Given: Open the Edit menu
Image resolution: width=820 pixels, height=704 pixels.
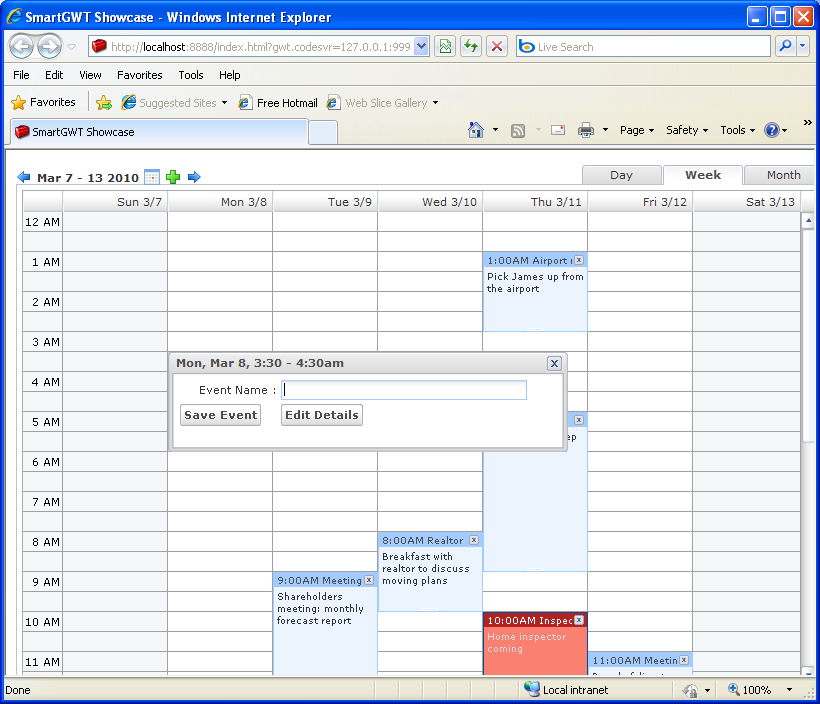Looking at the screenshot, I should 54,75.
